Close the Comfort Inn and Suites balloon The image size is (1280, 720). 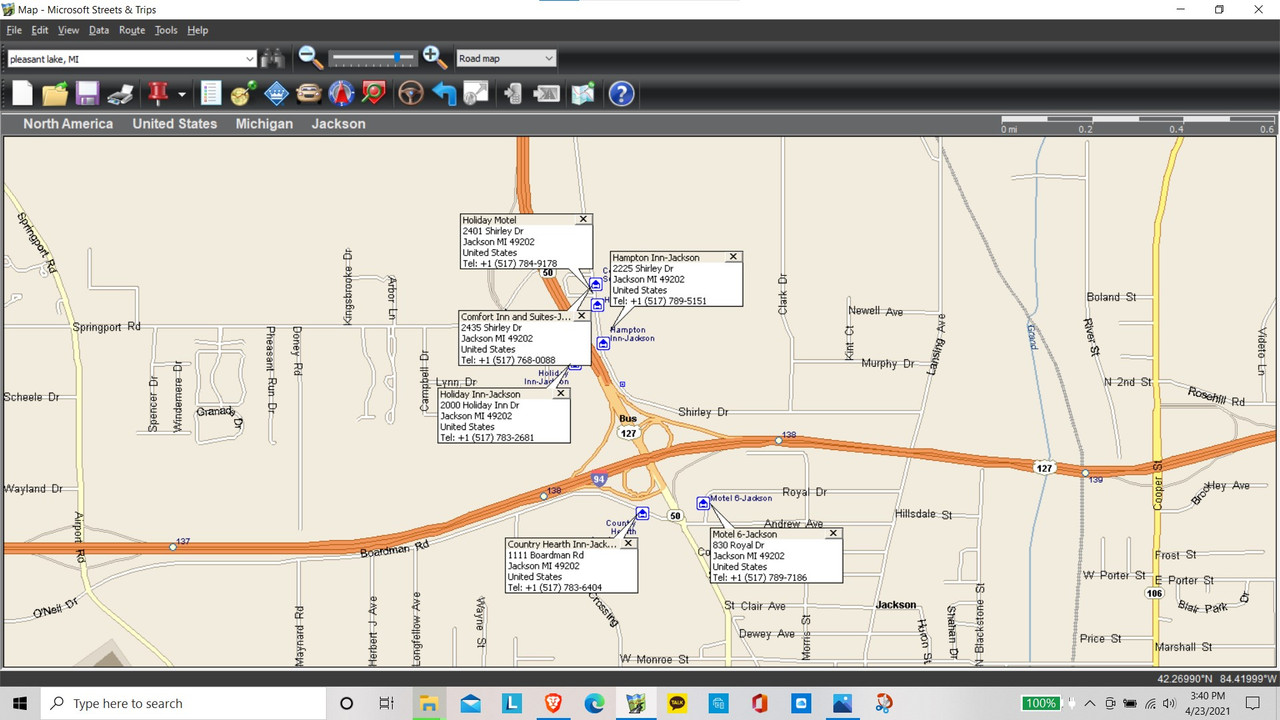581,316
